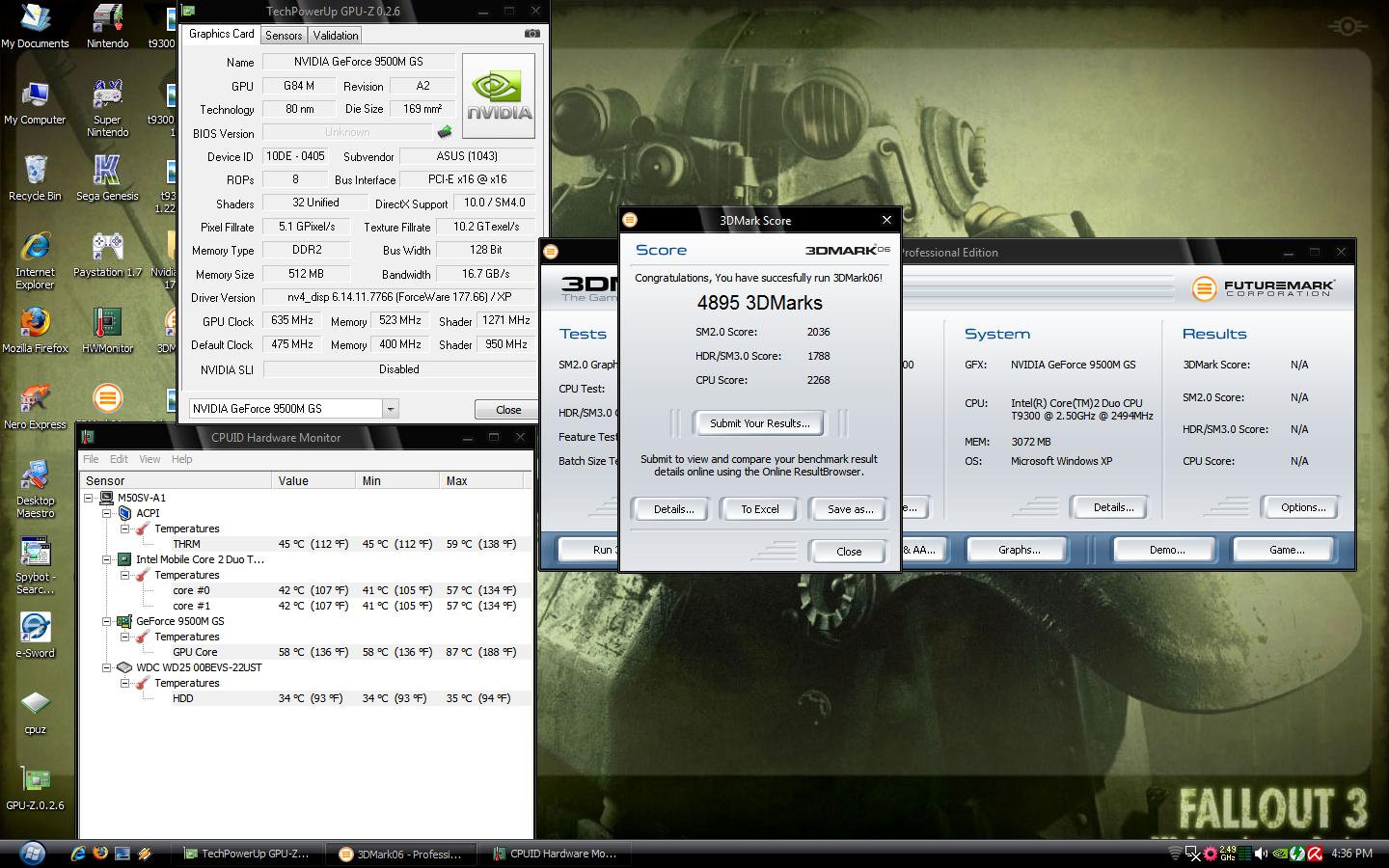The height and width of the screenshot is (868, 1389).
Task: Open the Windows Start orb
Action: (32, 854)
